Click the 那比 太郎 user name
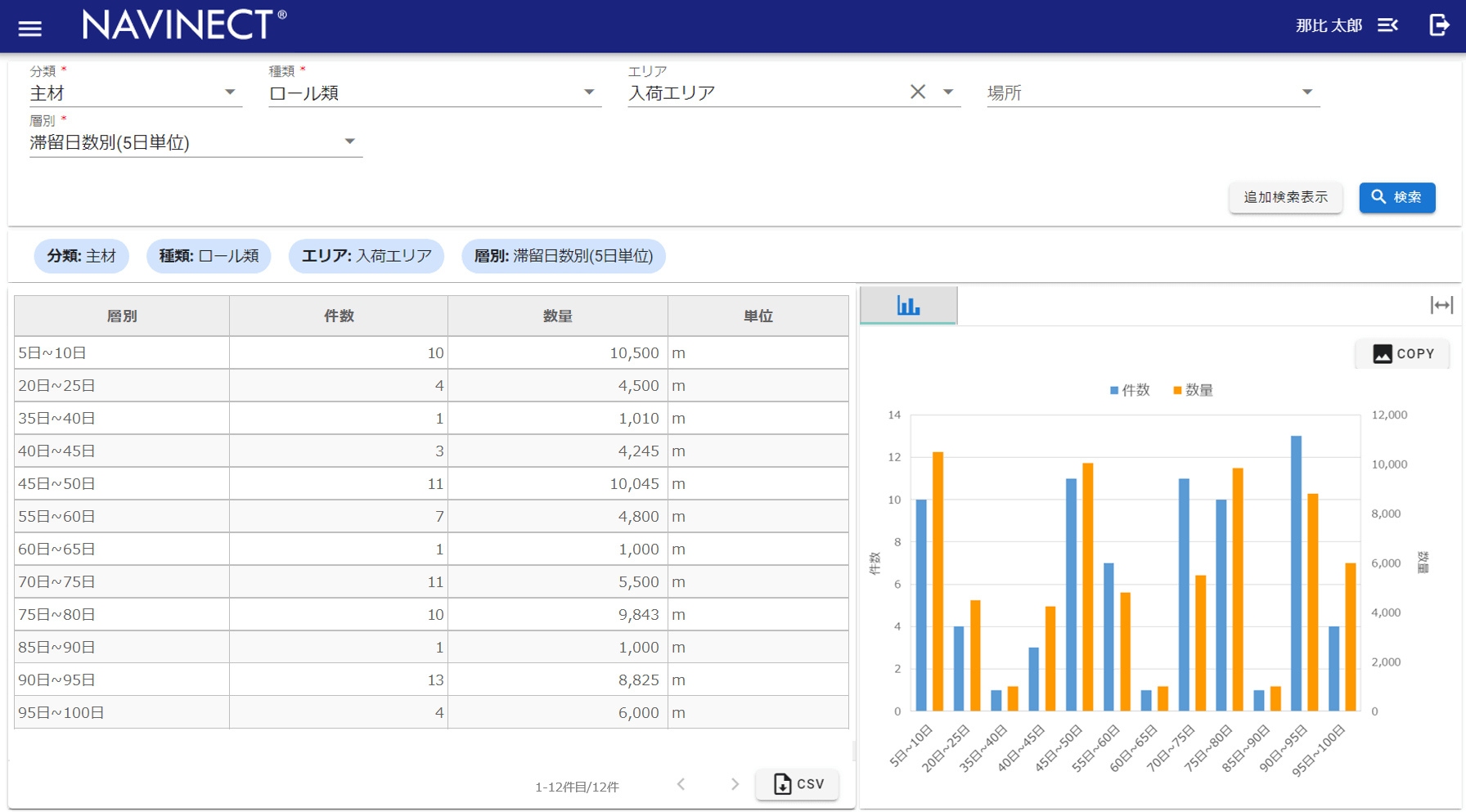Viewport: 1466px width, 812px height. click(x=1329, y=25)
